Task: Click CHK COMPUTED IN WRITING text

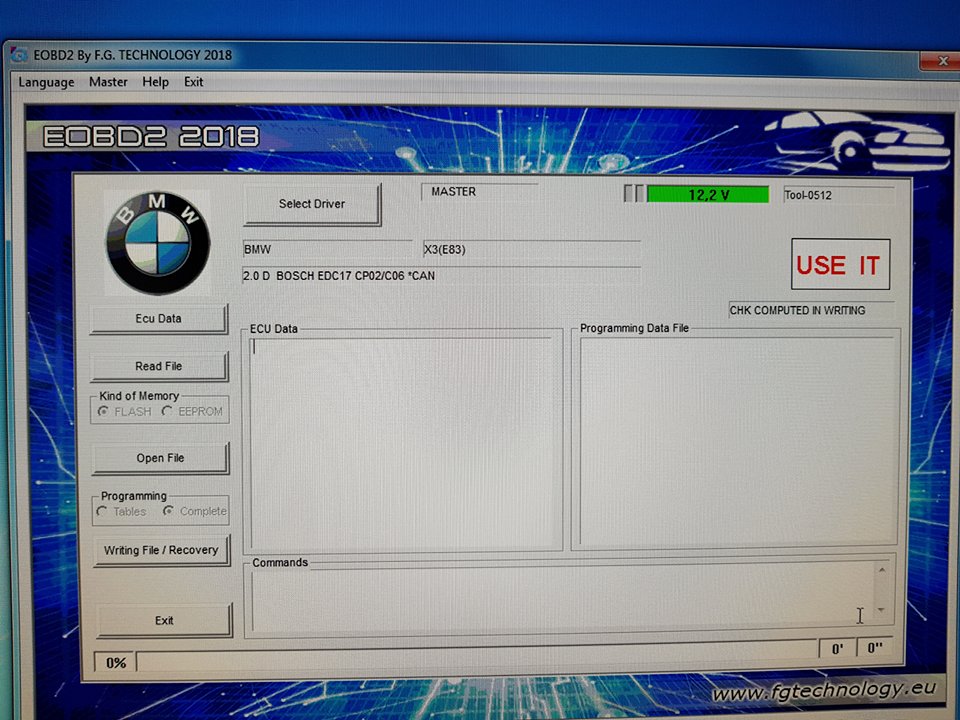Action: 797,310
